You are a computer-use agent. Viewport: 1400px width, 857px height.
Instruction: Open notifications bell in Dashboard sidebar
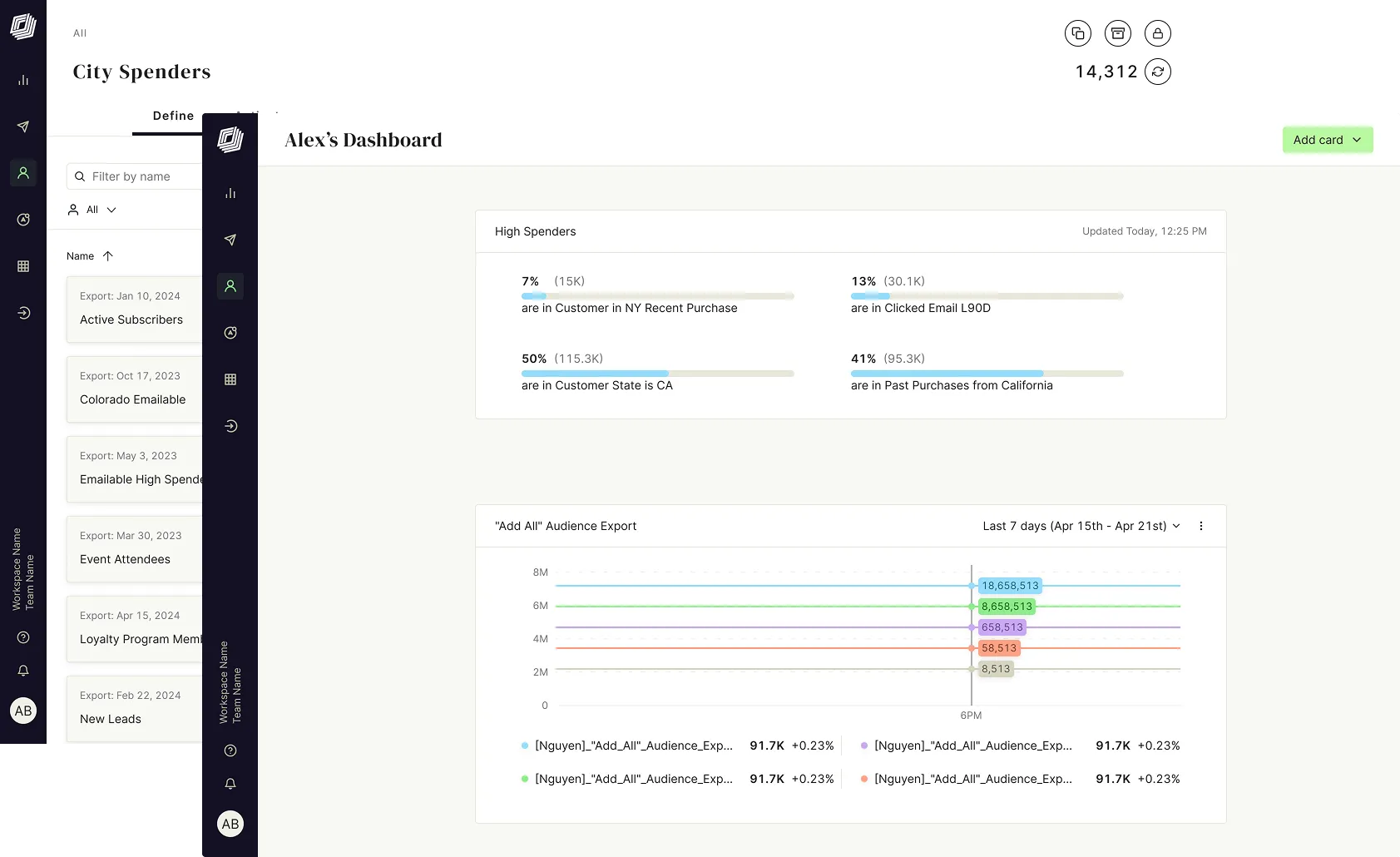coord(230,784)
